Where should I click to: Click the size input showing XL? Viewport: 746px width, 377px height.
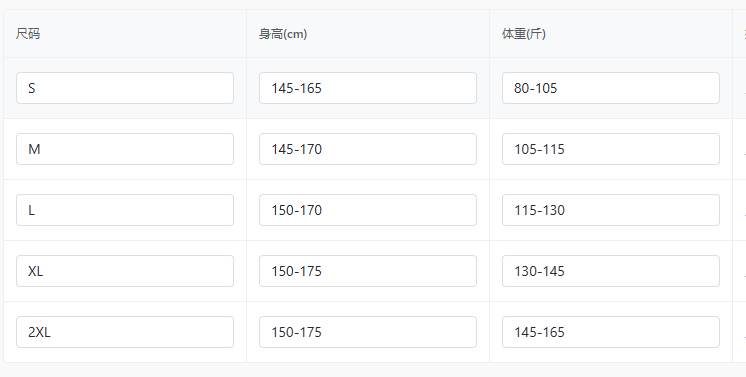125,271
